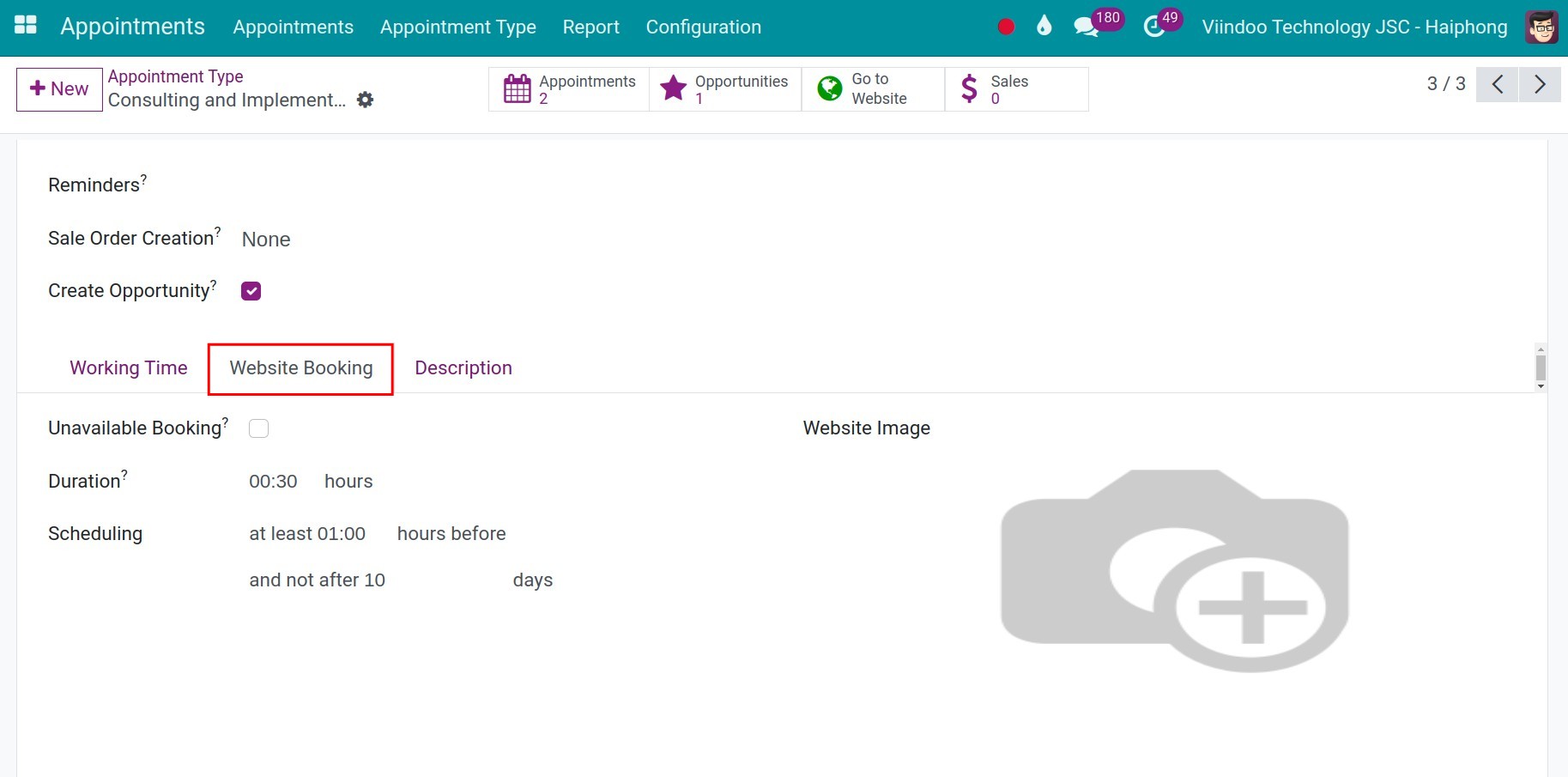Edit the not-after days value 10
This screenshot has width=1568, height=777.
pos(375,580)
